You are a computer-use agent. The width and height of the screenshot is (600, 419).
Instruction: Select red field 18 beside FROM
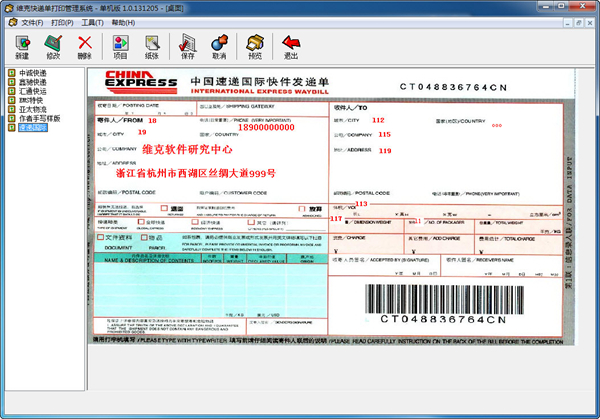point(152,121)
